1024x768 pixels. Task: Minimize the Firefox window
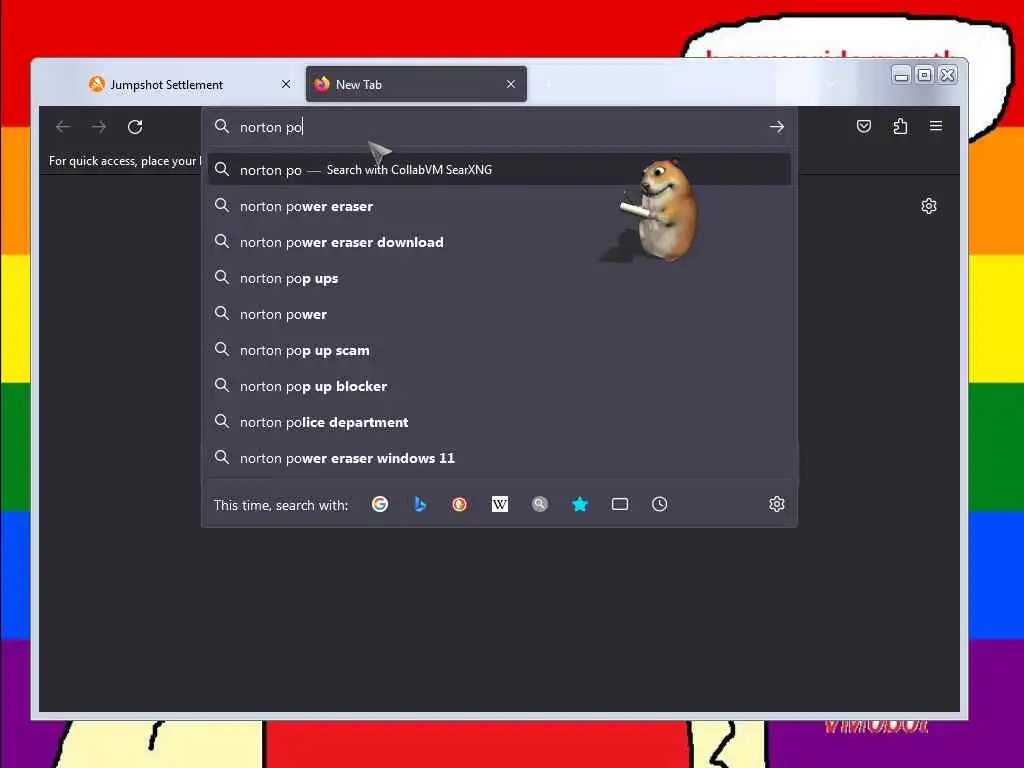(x=901, y=75)
